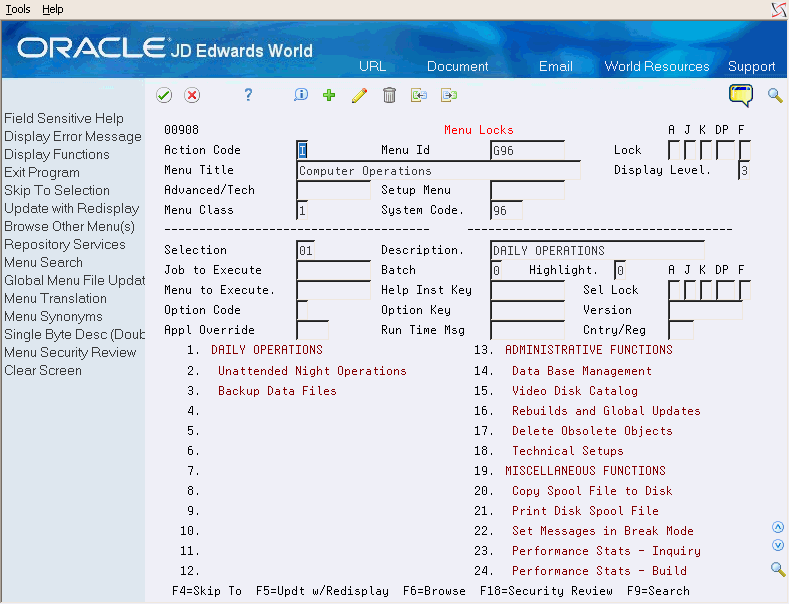Click Exit Program in sidebar

click(42, 173)
